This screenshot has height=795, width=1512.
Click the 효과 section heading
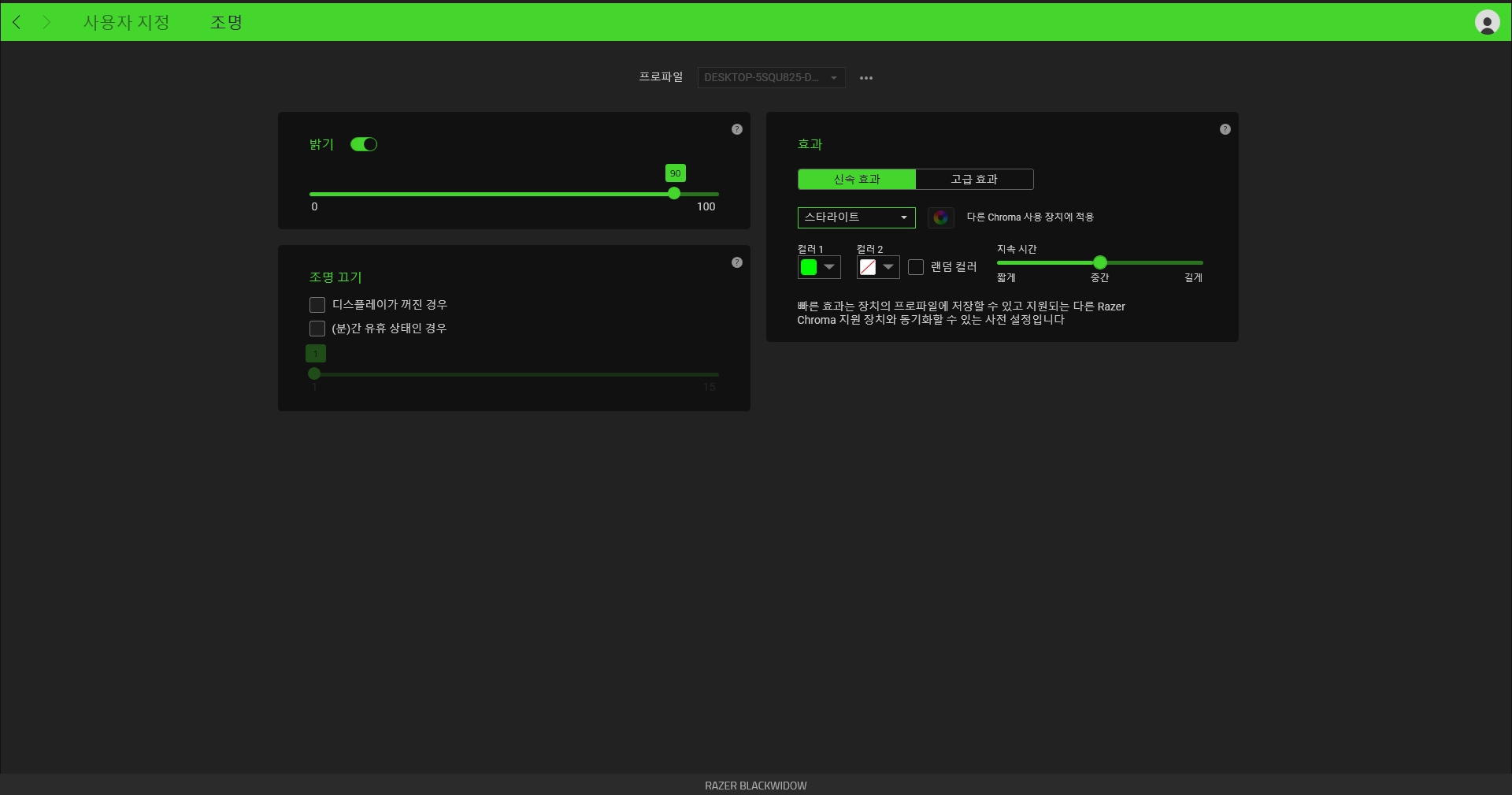pos(810,144)
